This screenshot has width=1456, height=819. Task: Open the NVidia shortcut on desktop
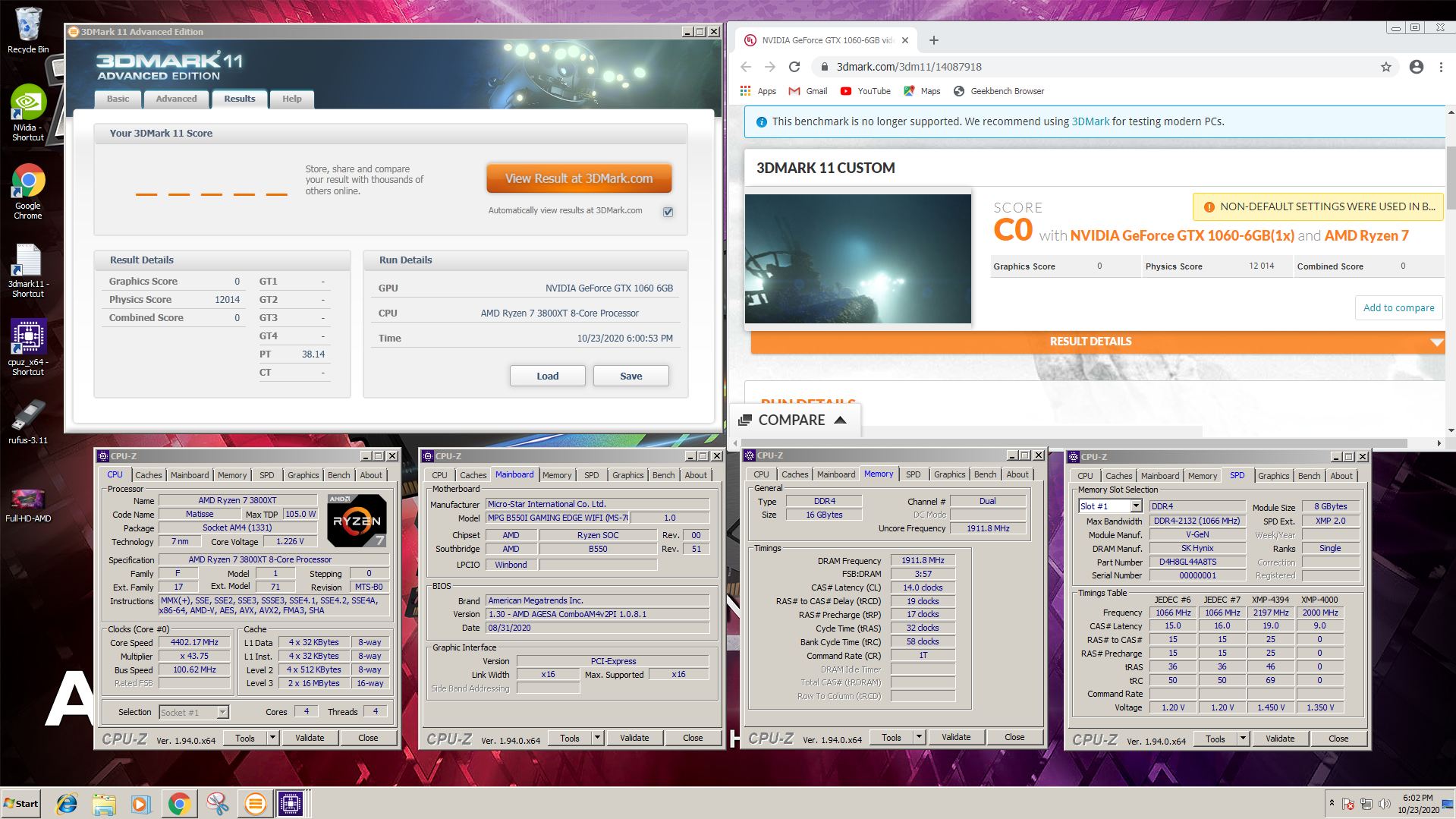(x=28, y=112)
